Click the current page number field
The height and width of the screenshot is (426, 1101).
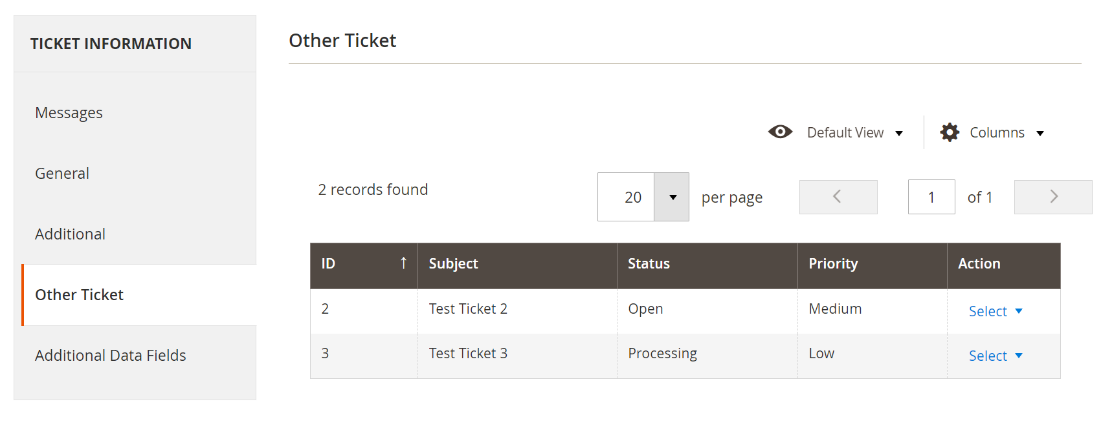[x=931, y=197]
